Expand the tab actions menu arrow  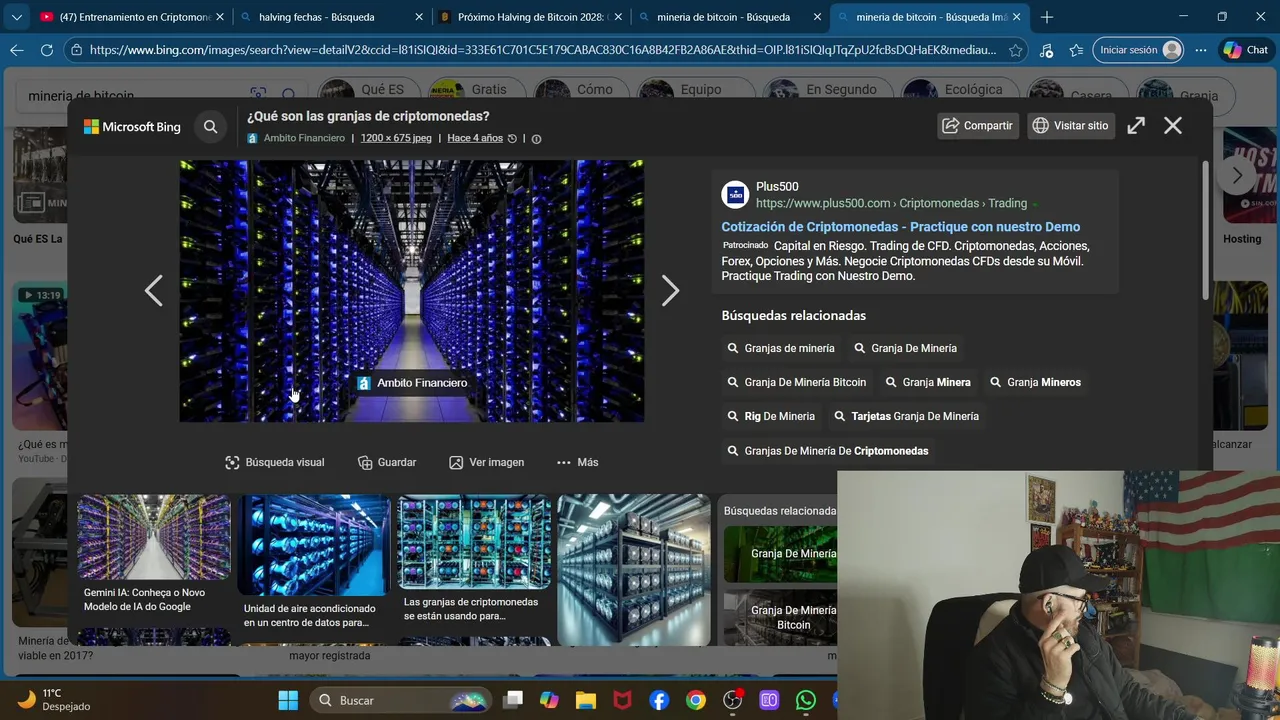tap(16, 17)
